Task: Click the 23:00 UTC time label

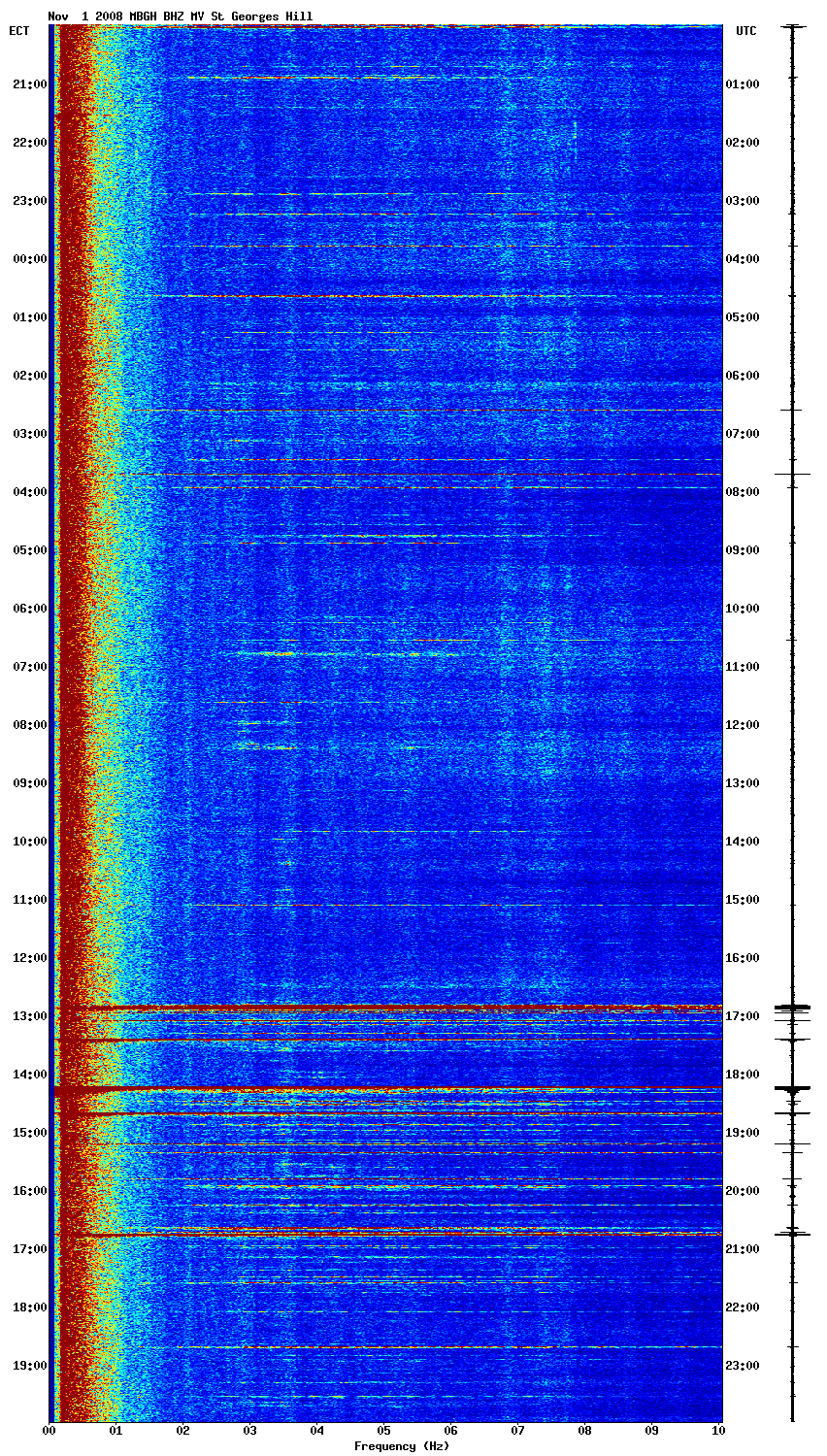Action: pyautogui.click(x=743, y=1366)
